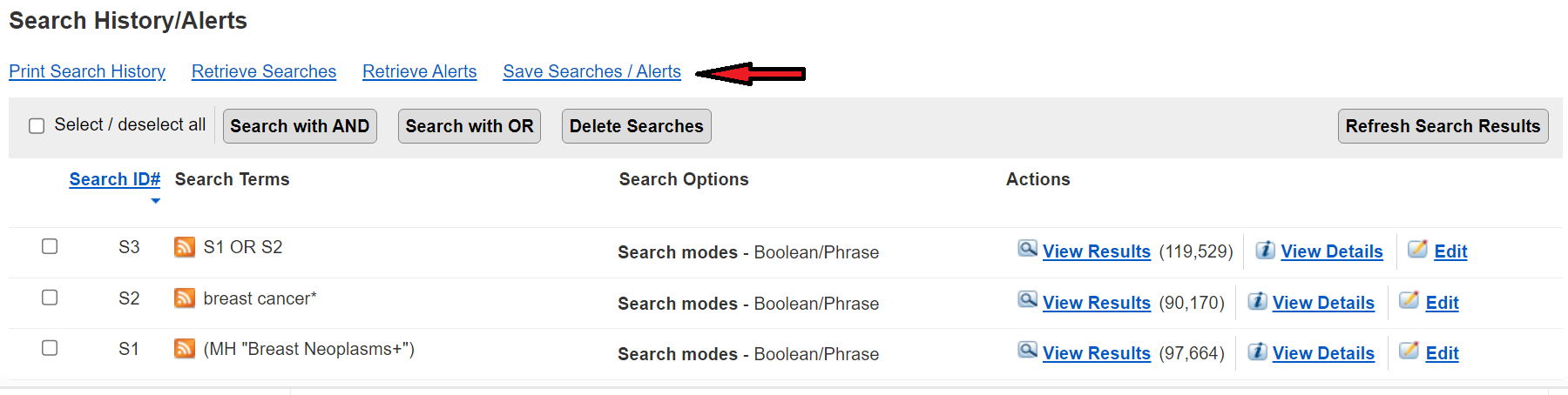Screen dimensions: 1568x395
Task: Sort by the Search ID# column header
Action: [x=115, y=179]
